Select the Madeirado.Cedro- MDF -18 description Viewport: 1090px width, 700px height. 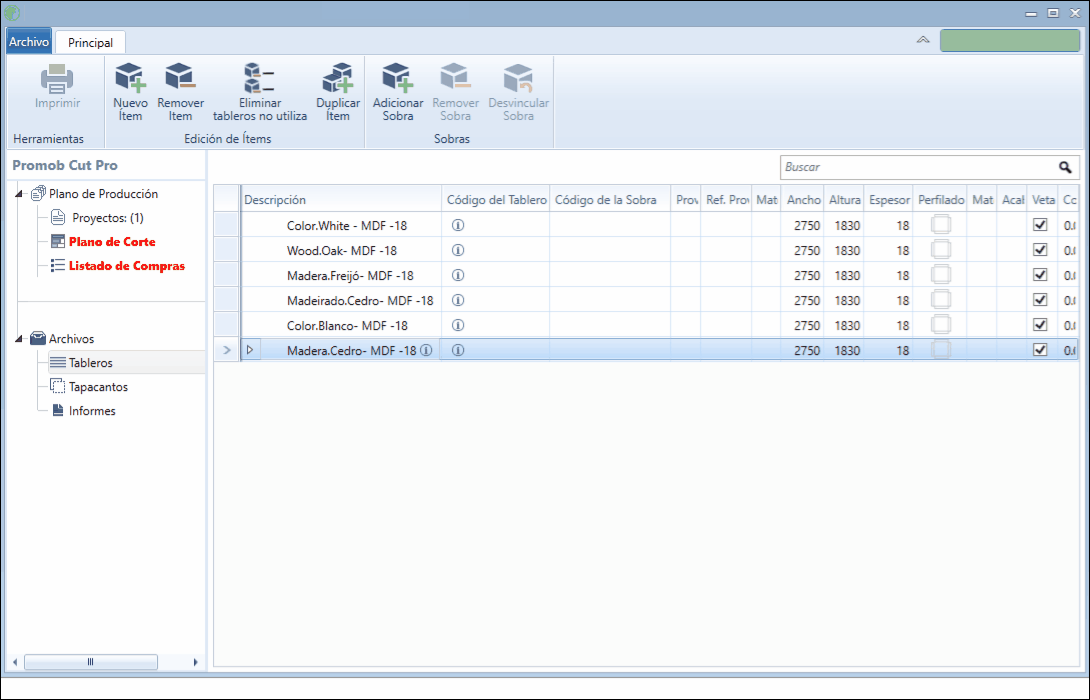click(x=360, y=300)
